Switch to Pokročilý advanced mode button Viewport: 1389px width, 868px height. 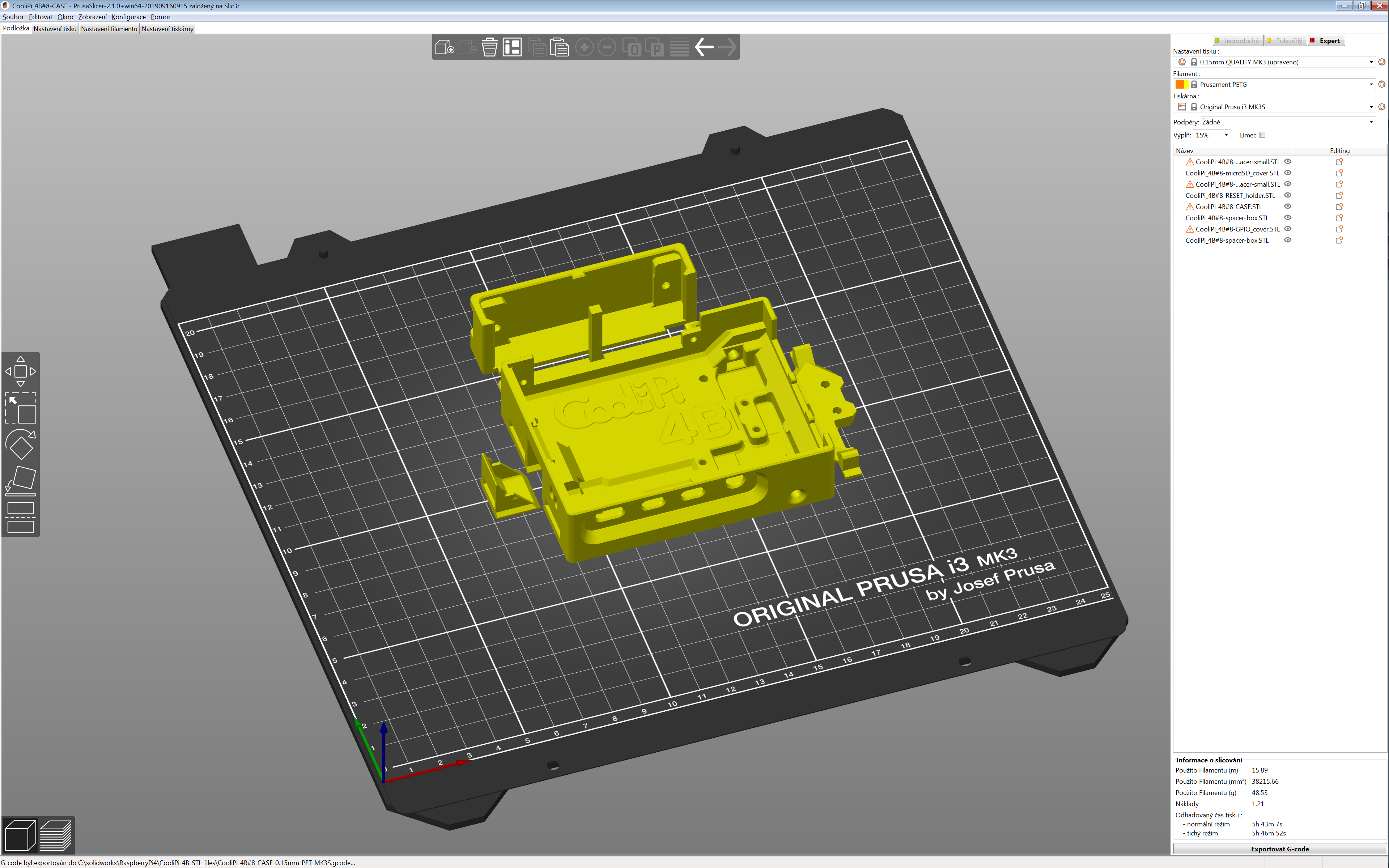[1286, 41]
